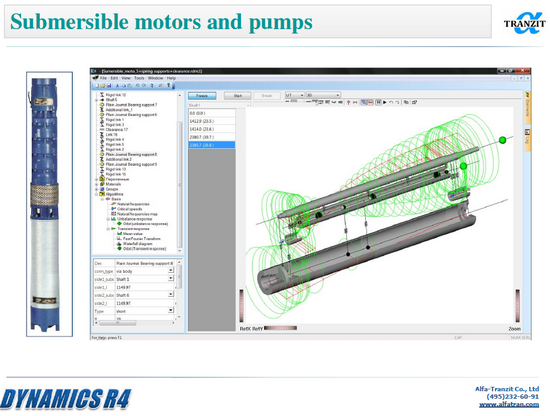Viewport: 550px width, 416px height.
Task: Click the pause playback icon
Action: click(x=378, y=102)
